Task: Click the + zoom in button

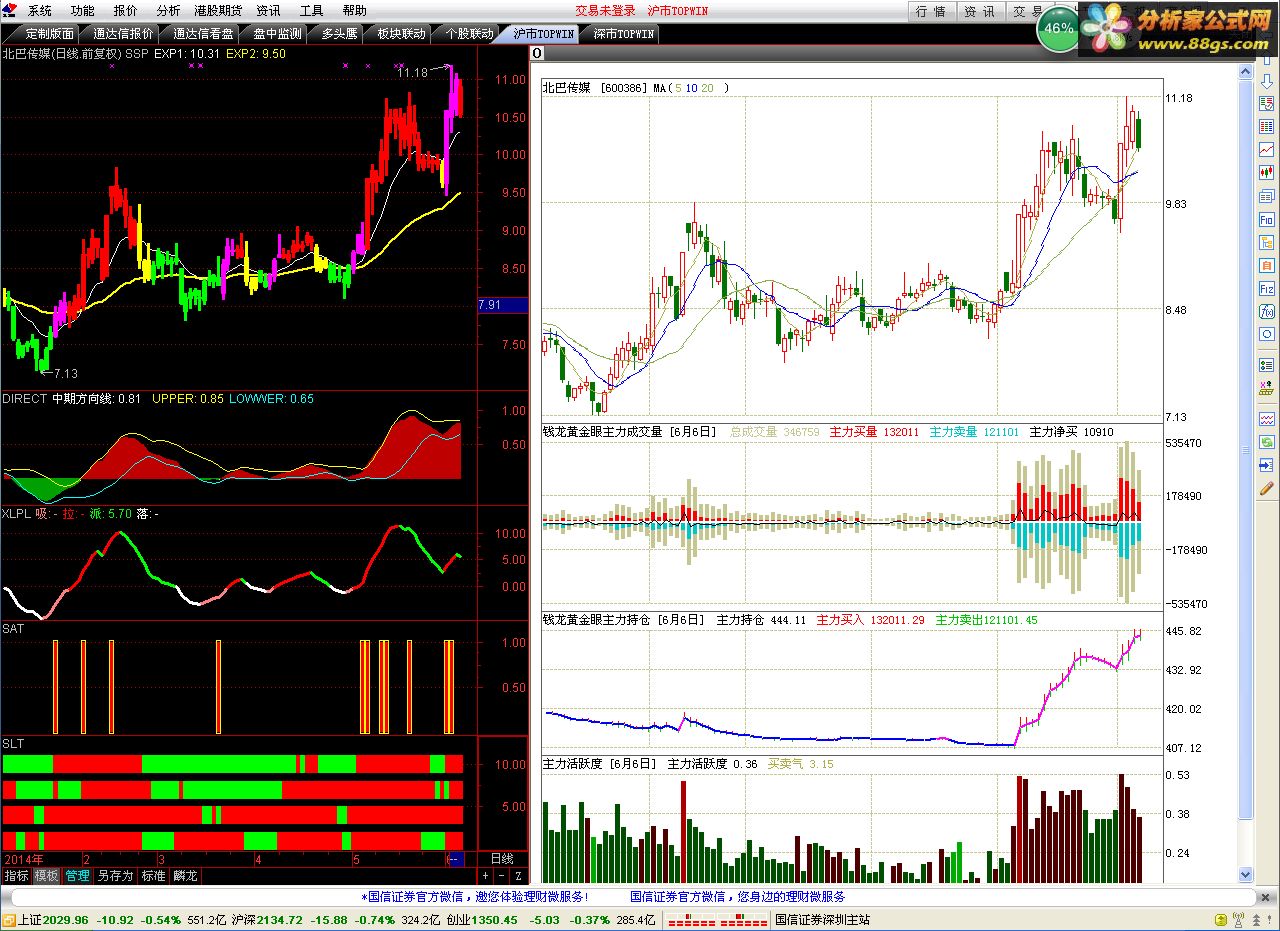Action: [x=486, y=876]
